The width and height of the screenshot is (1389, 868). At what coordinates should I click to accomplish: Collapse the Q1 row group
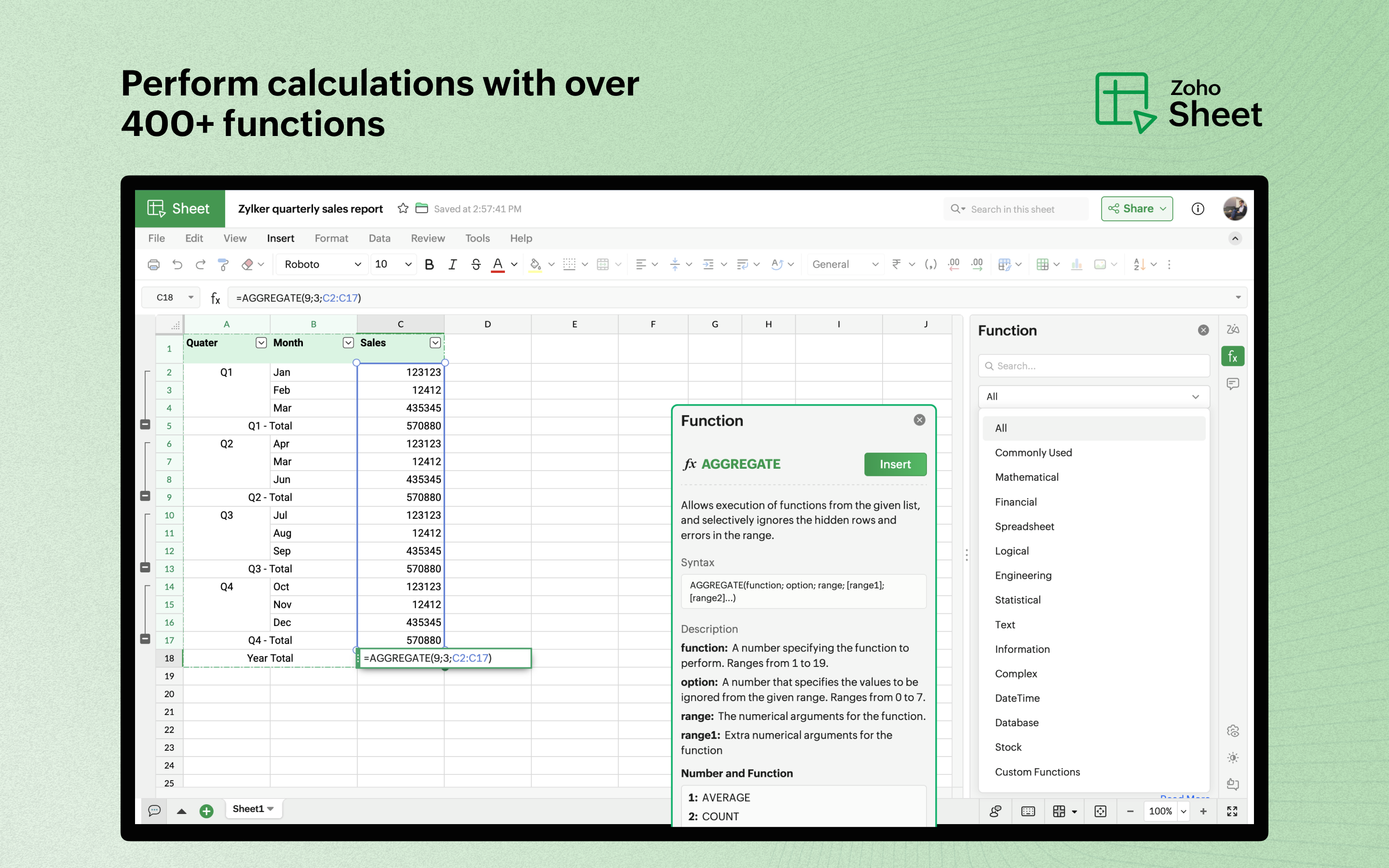145,425
